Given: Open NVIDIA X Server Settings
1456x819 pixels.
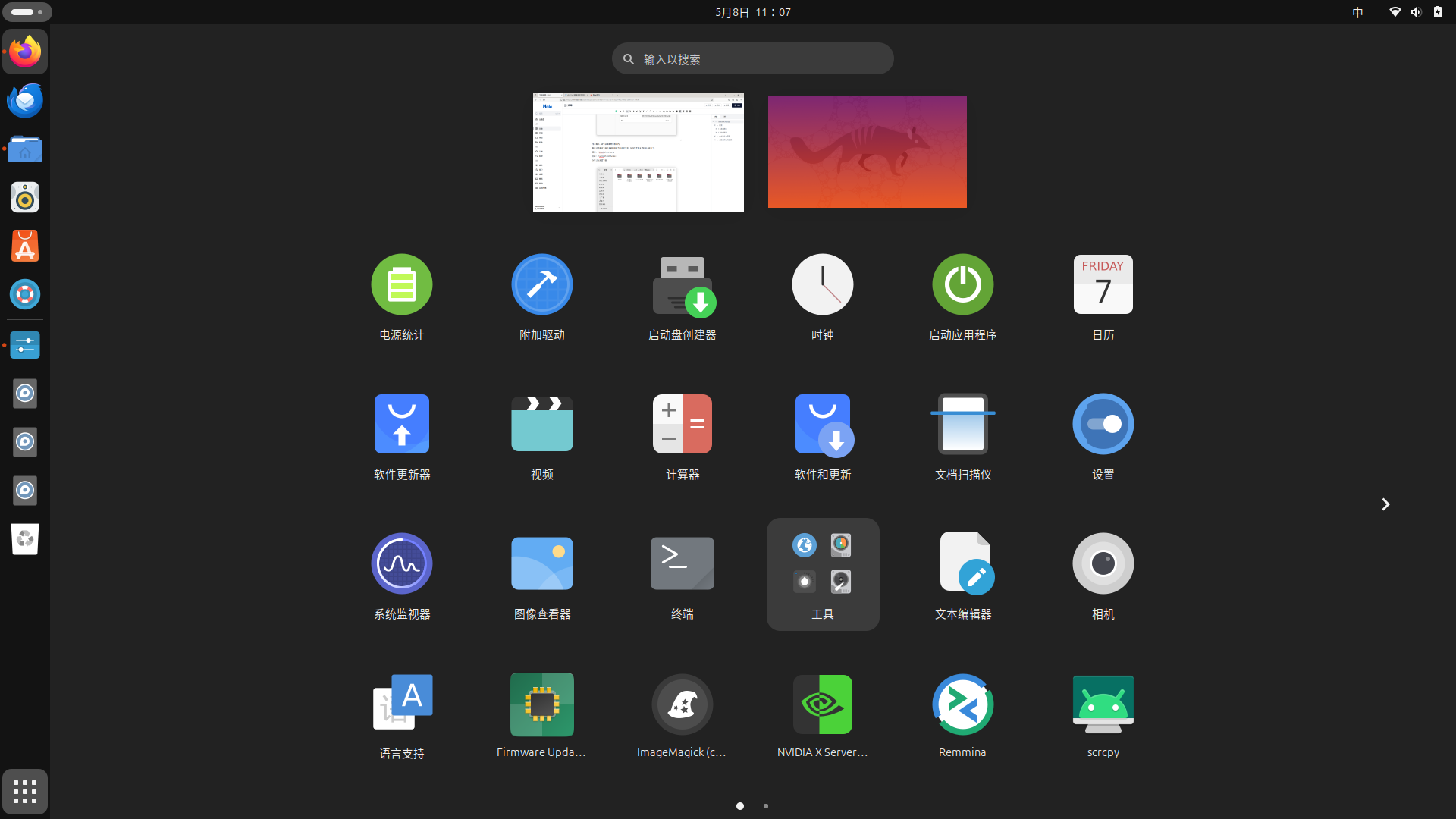Looking at the screenshot, I should [x=822, y=705].
